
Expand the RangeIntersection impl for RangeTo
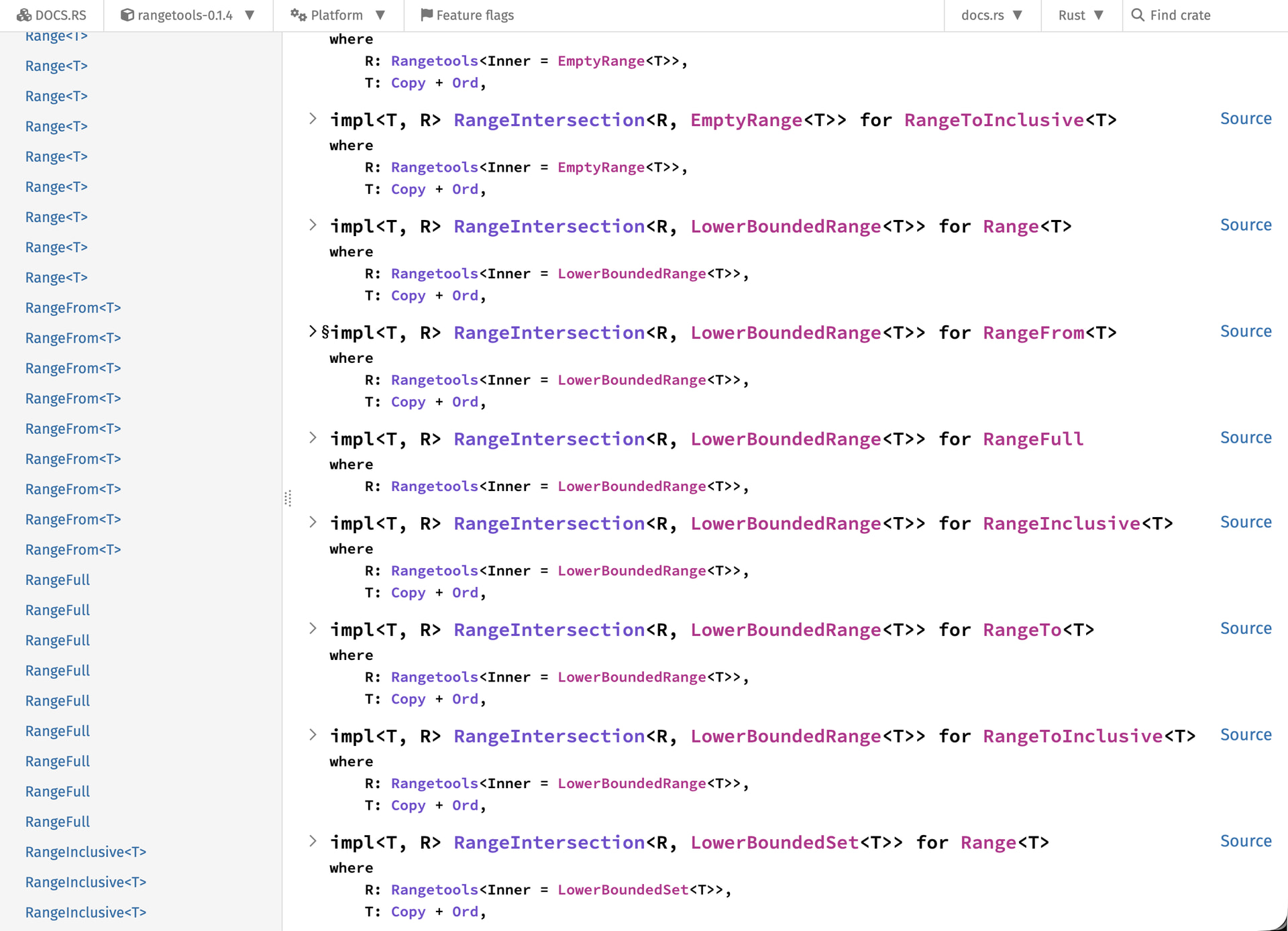click(x=313, y=628)
